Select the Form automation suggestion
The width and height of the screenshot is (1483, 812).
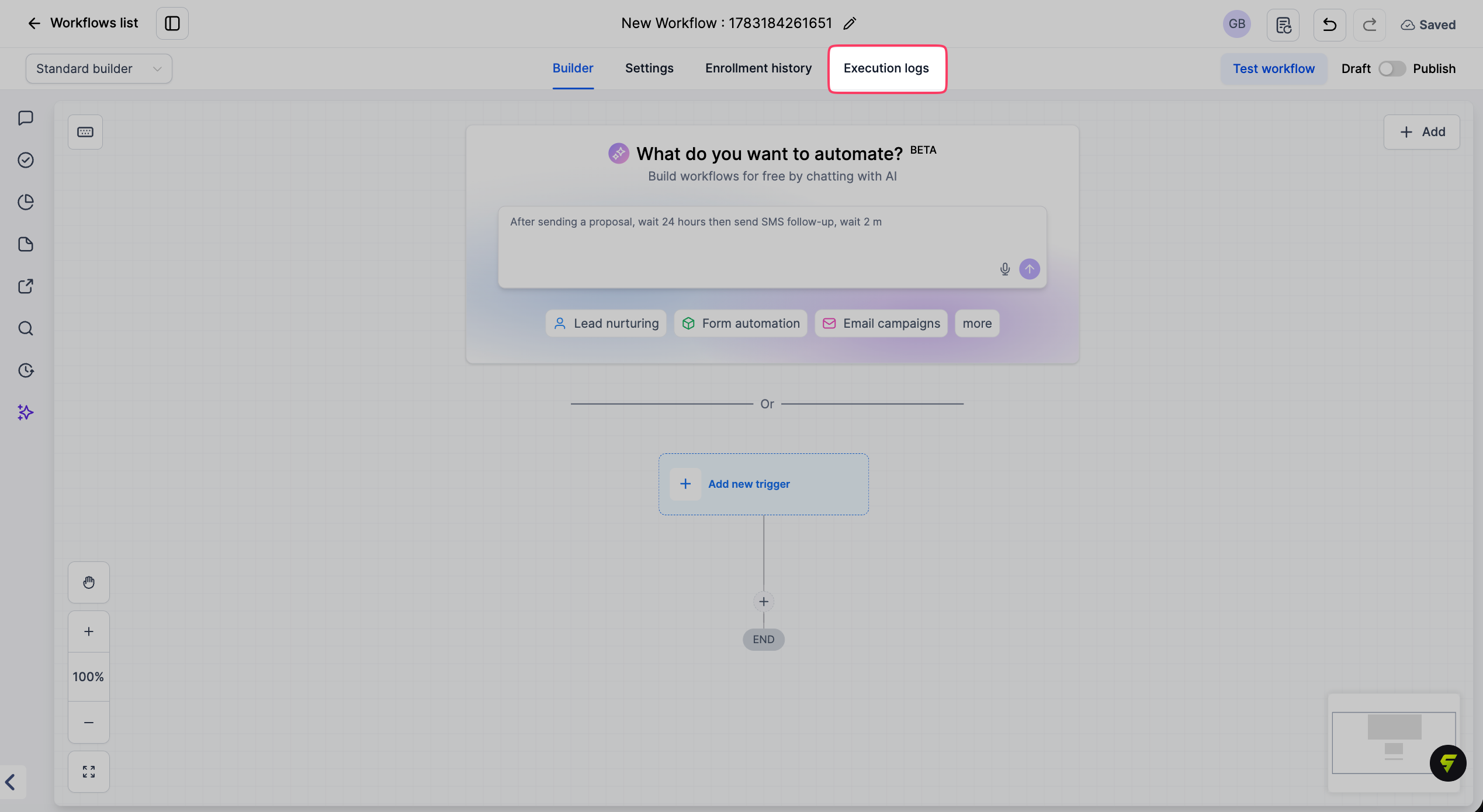coord(740,324)
